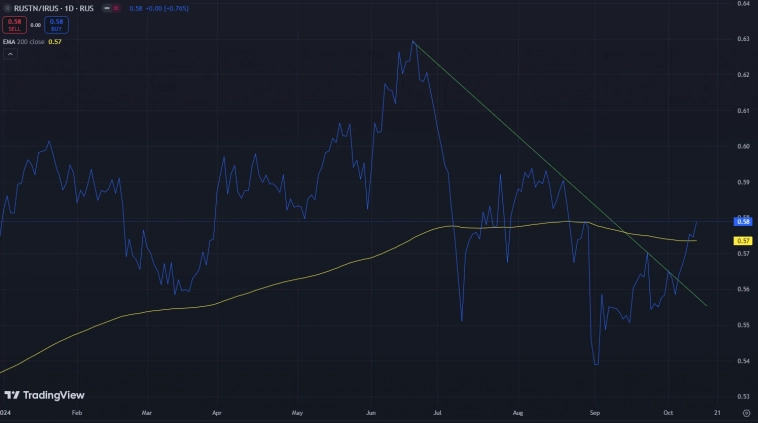
Task: Open chart settings gear icon
Action: point(746,411)
